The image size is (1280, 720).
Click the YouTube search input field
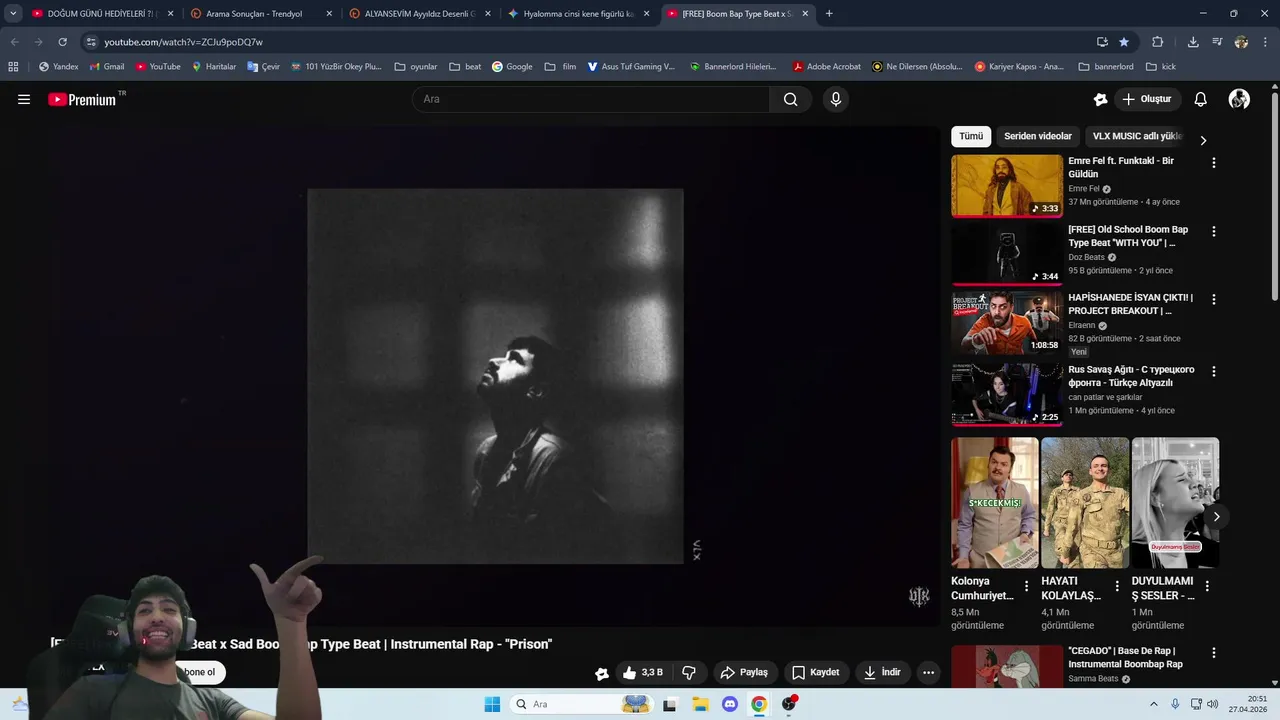[x=591, y=99]
